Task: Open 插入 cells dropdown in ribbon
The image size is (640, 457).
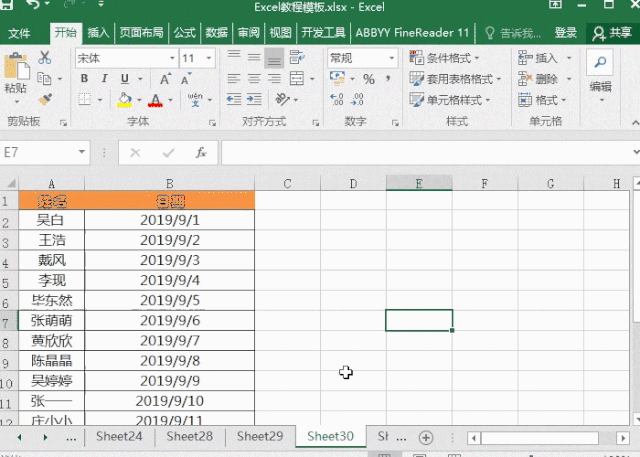Action: 544,58
